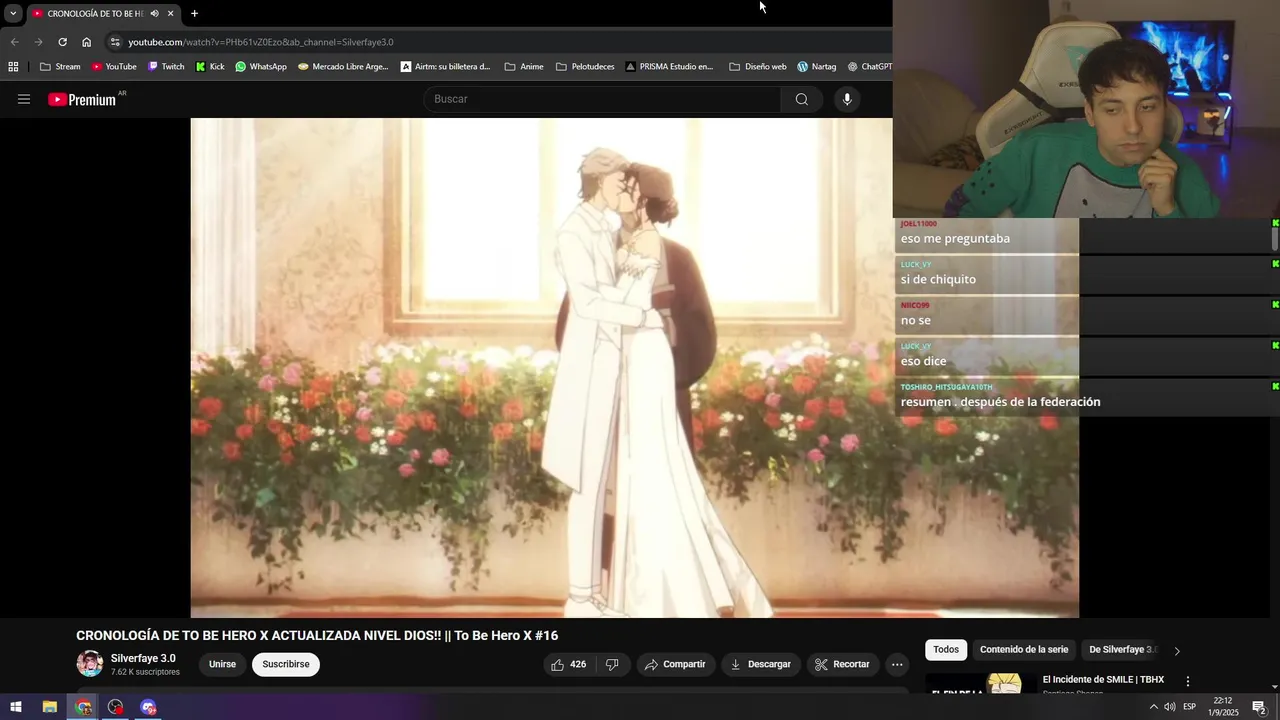Open the Pelotudeces bookmarks folder

585,67
